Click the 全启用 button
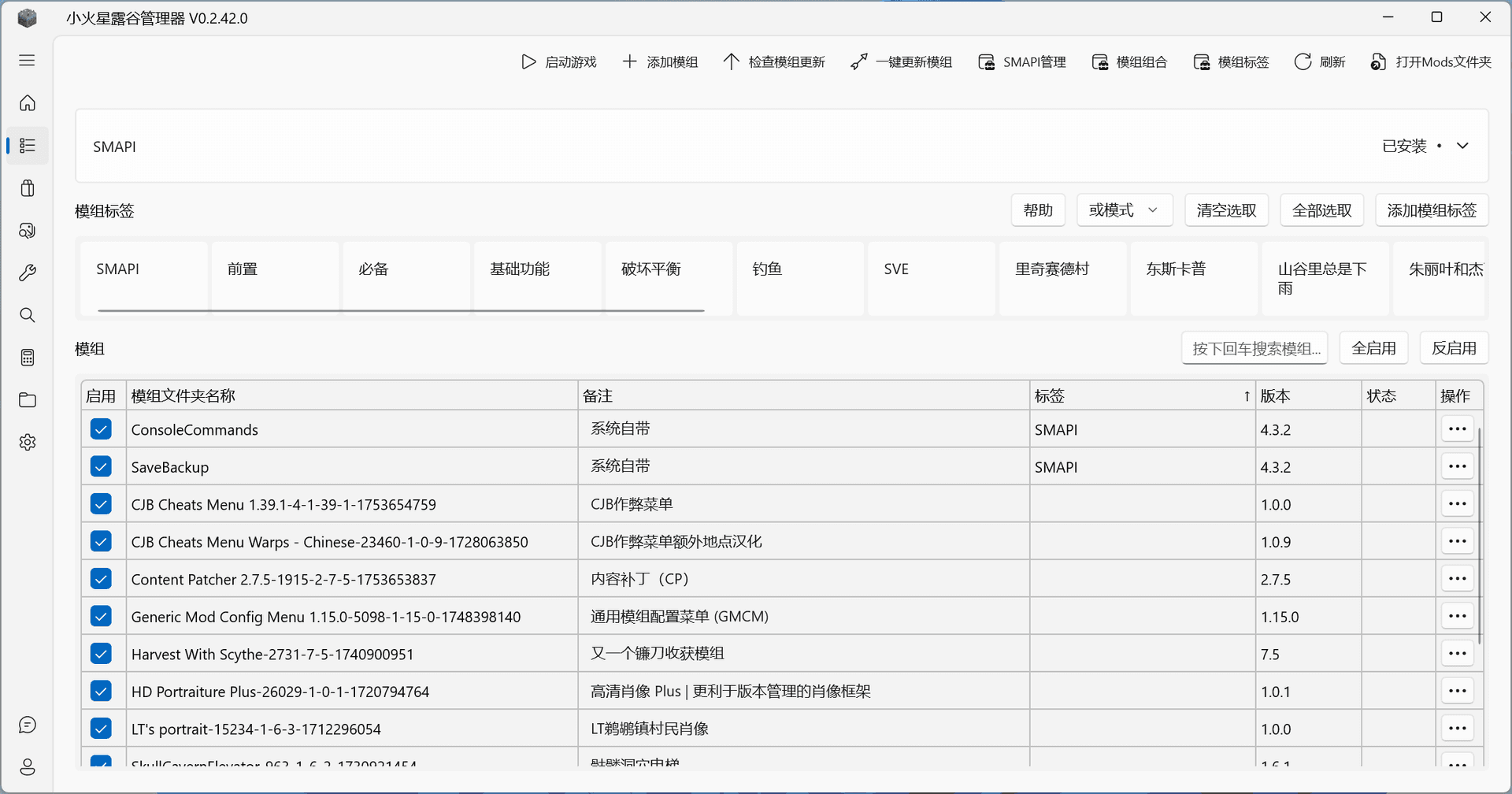 1373,348
